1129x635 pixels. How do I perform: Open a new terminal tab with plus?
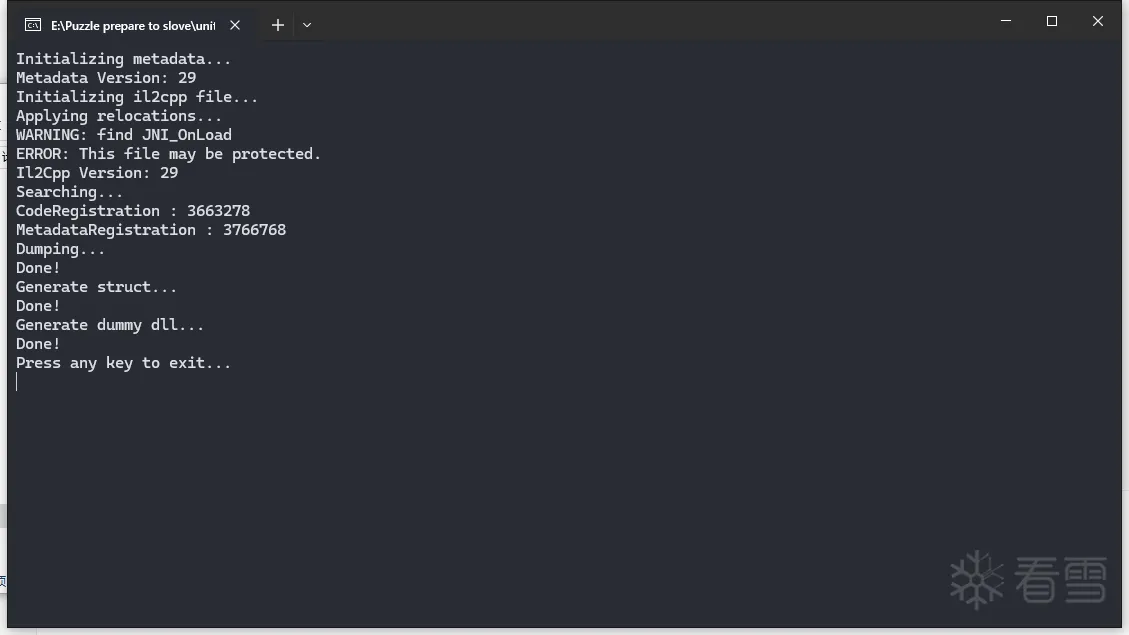[278, 25]
